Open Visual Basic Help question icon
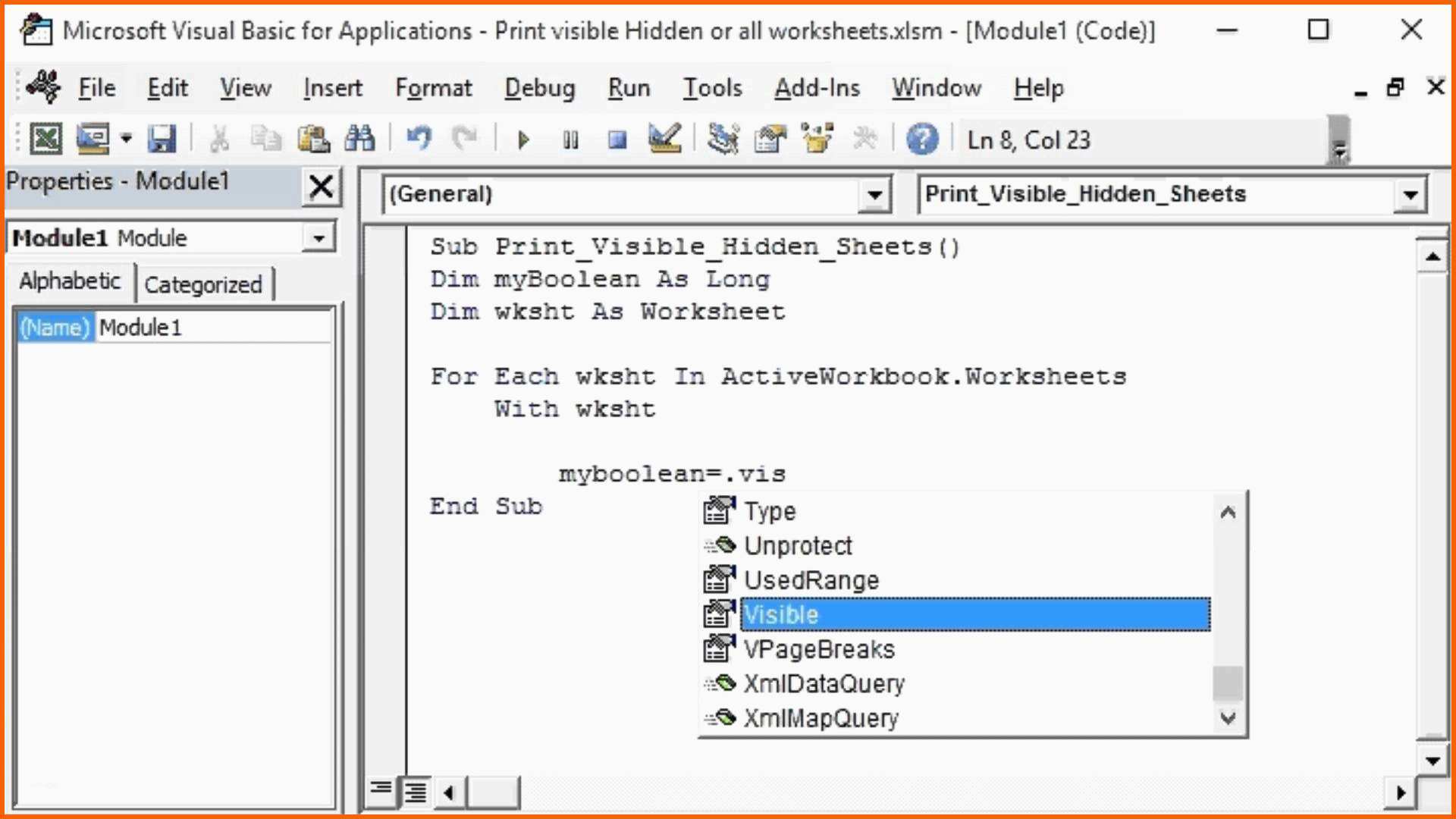 [922, 139]
